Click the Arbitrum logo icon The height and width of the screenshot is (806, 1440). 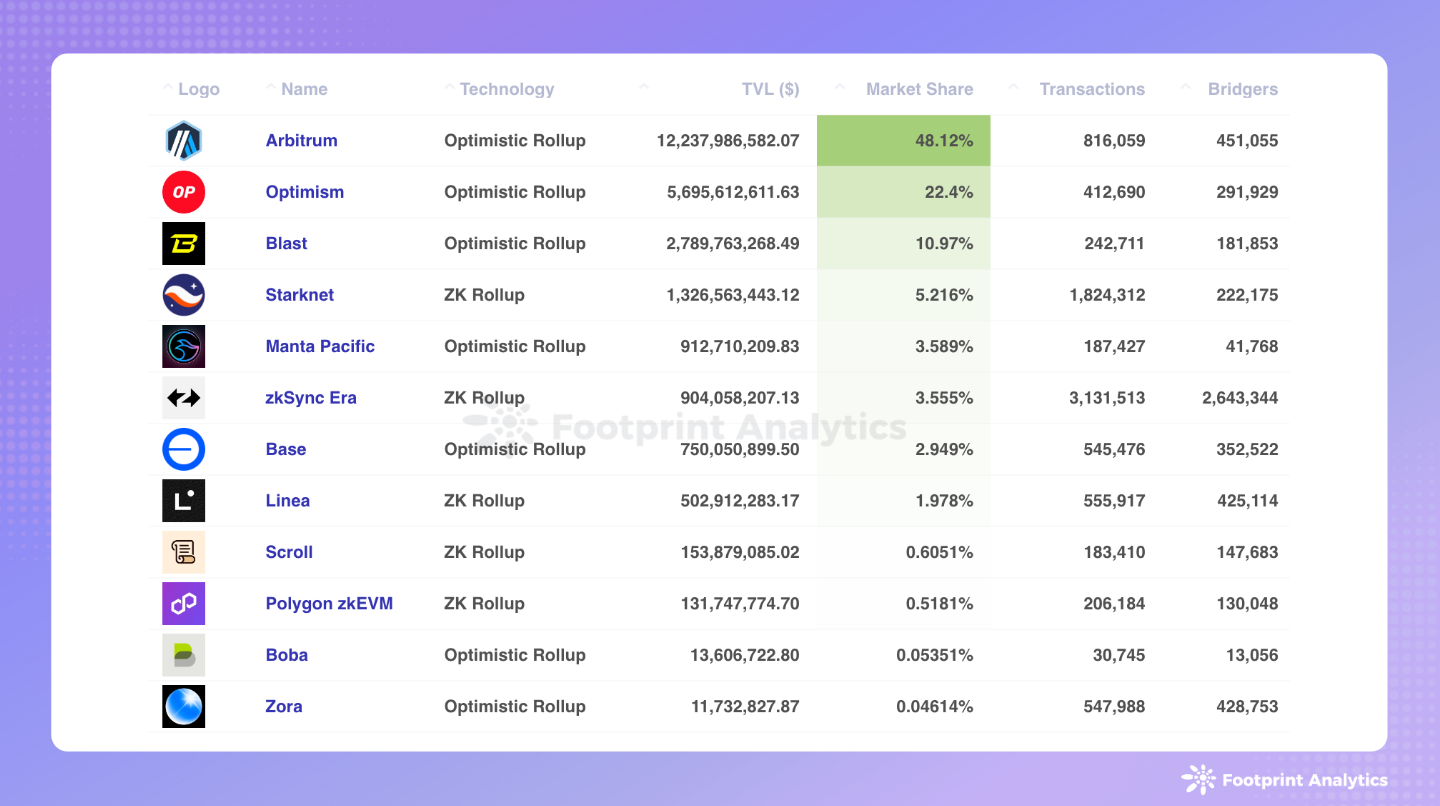click(183, 140)
